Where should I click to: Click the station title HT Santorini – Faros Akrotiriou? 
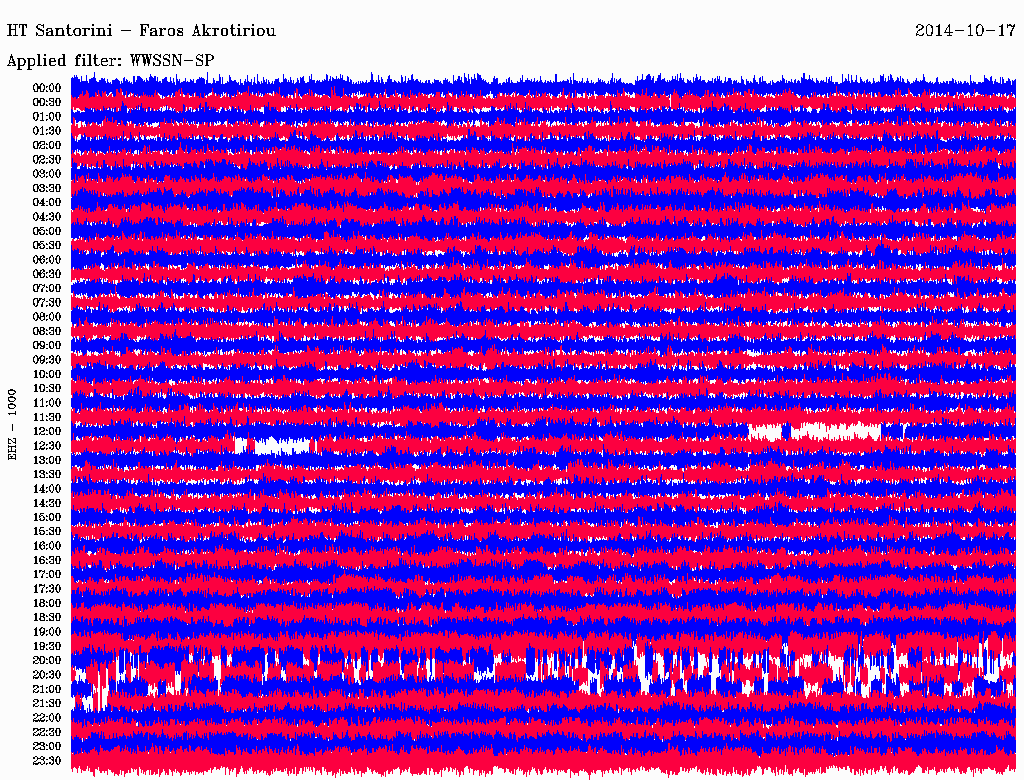point(141,31)
